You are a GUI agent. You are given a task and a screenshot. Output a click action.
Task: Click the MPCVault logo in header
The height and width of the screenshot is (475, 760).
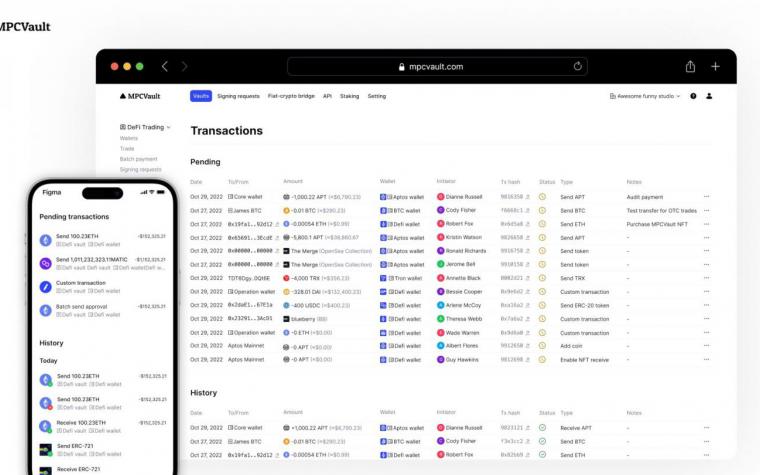coord(140,96)
